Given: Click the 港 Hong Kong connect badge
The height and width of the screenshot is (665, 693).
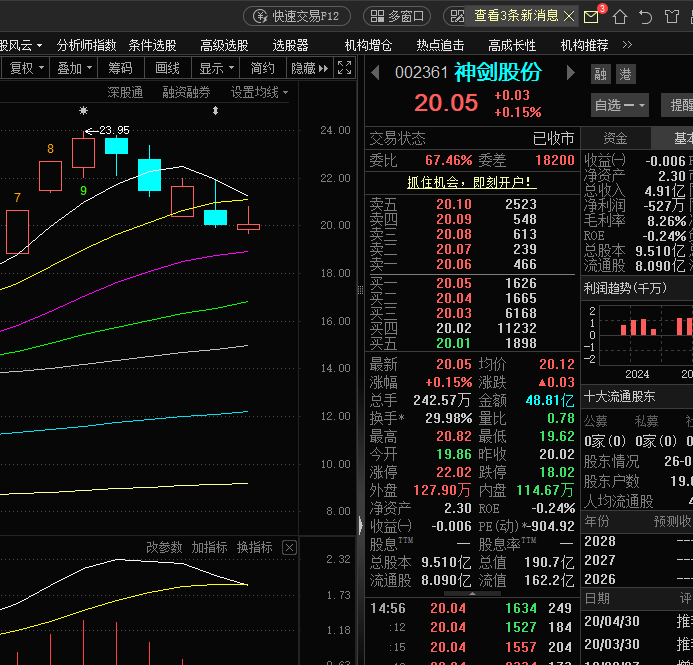Looking at the screenshot, I should (625, 74).
